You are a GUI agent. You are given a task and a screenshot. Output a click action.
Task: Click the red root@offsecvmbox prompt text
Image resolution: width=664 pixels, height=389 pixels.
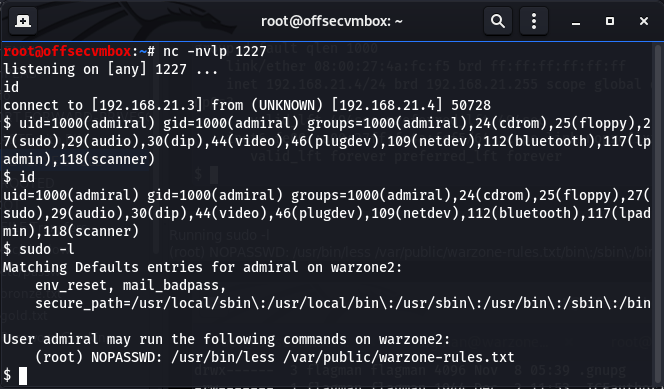tap(67, 51)
